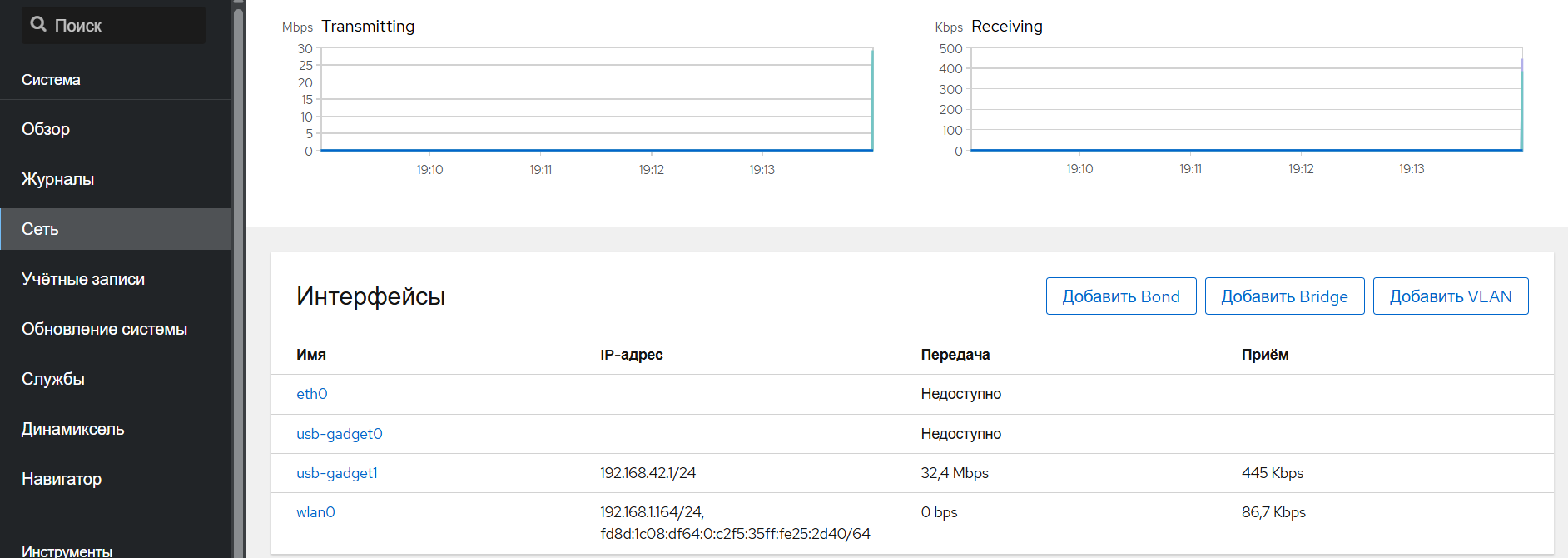Open the usb-gadget1 interface link
Viewport: 1568px width, 558px height.
pos(337,473)
